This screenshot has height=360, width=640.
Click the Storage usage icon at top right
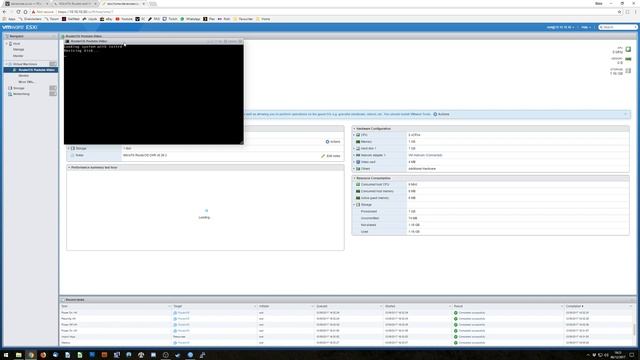tap(628, 71)
